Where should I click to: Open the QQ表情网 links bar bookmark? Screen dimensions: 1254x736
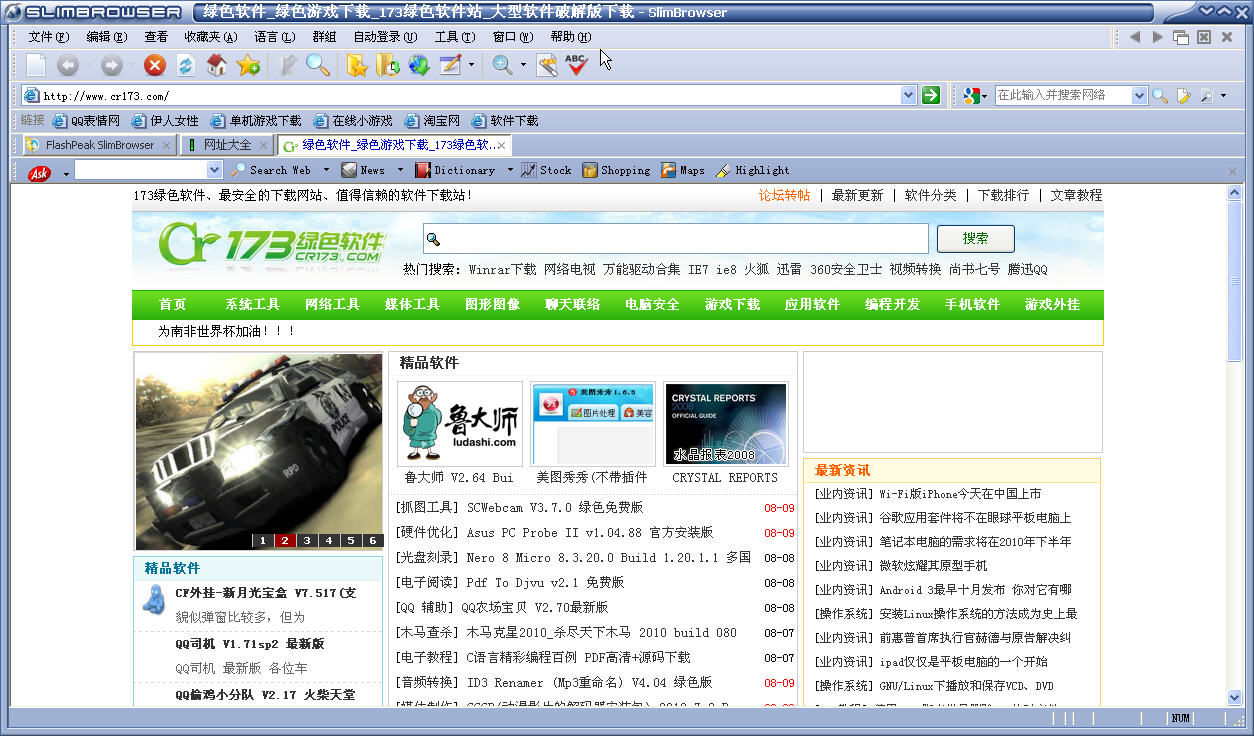click(x=86, y=121)
